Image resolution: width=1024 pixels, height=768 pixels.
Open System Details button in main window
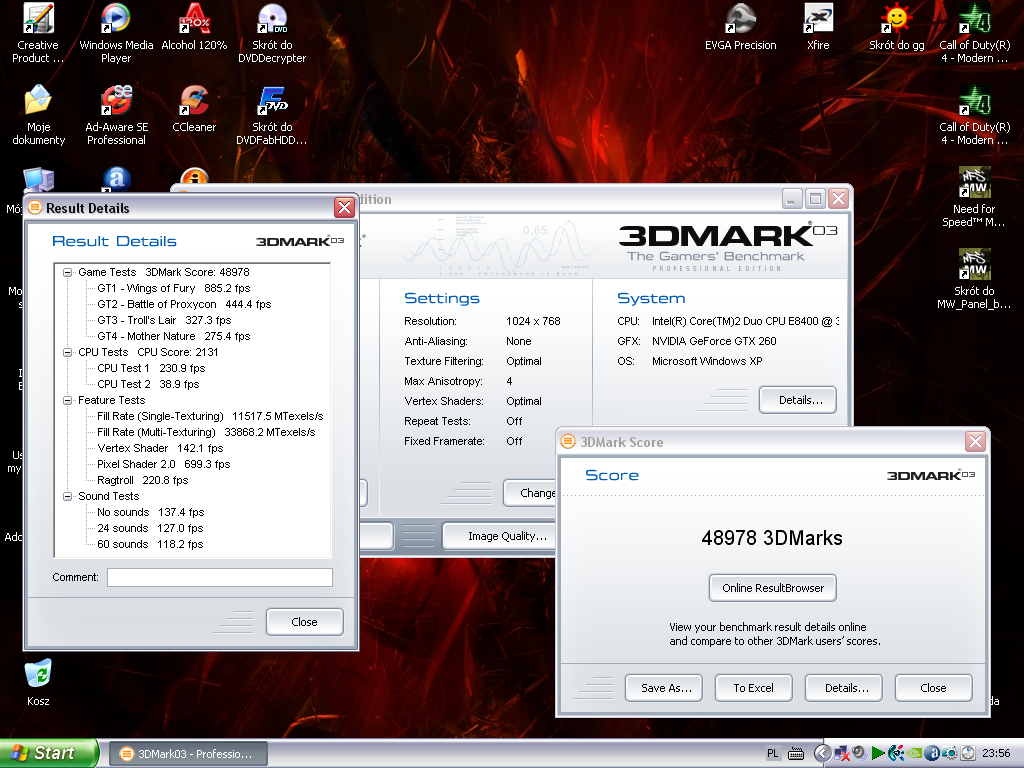tap(798, 400)
